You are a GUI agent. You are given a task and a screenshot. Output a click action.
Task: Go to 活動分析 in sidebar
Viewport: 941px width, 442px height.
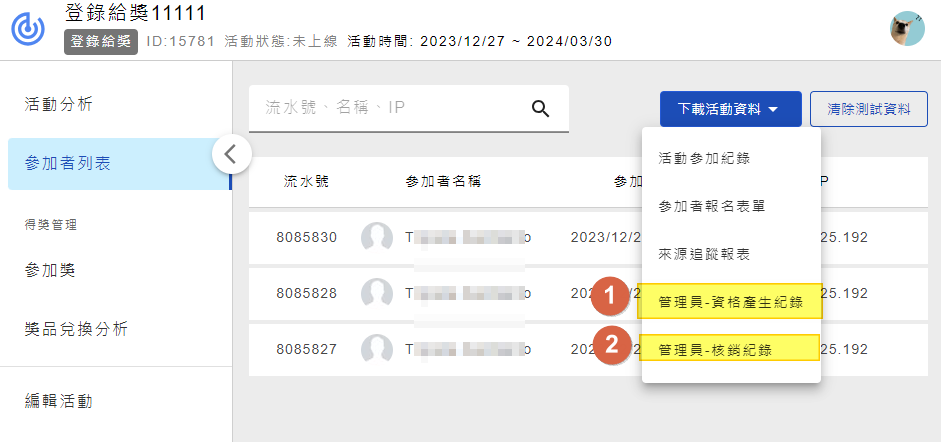pos(59,104)
